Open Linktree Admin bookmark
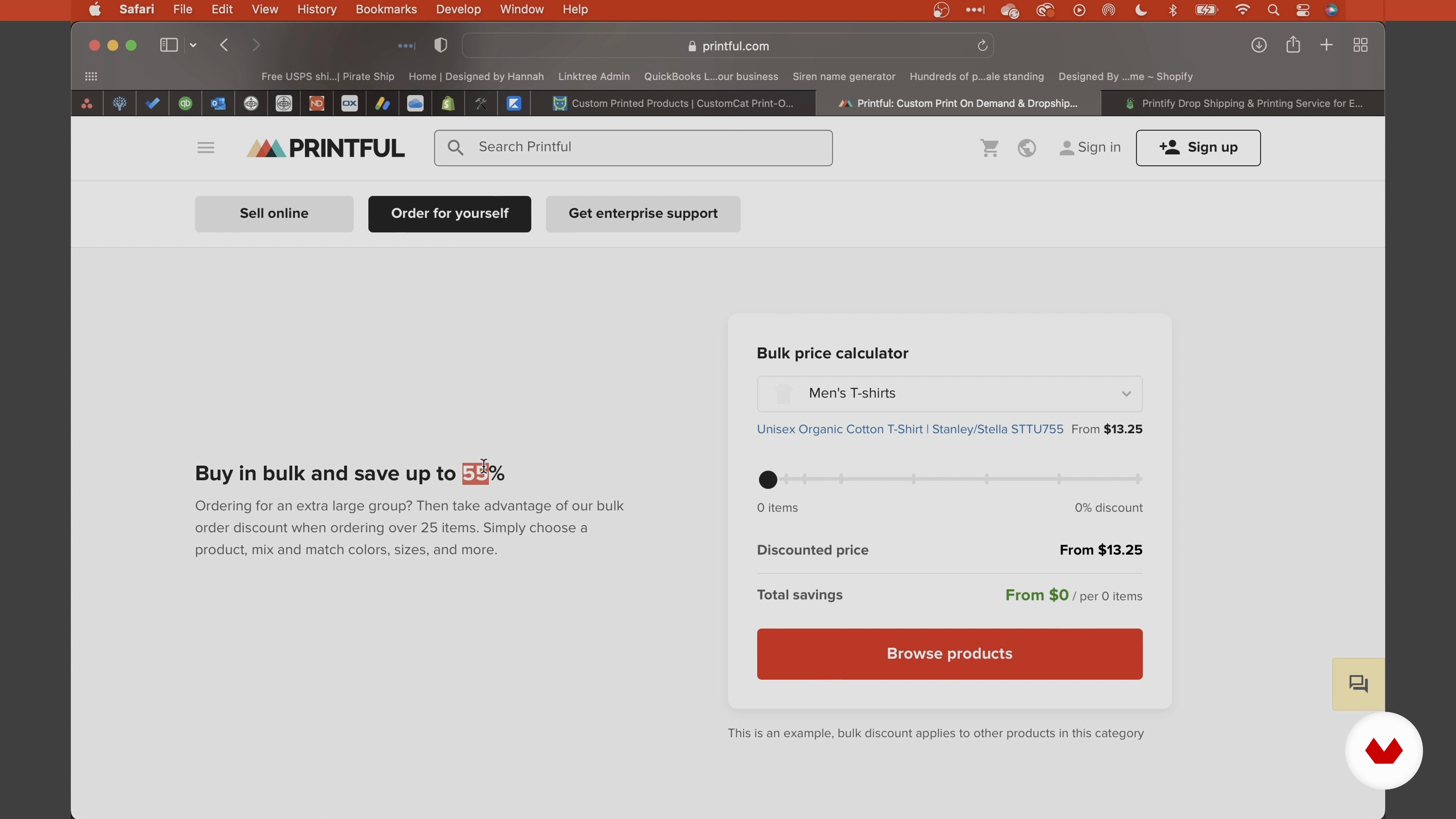Viewport: 1456px width, 819px height. point(594,76)
